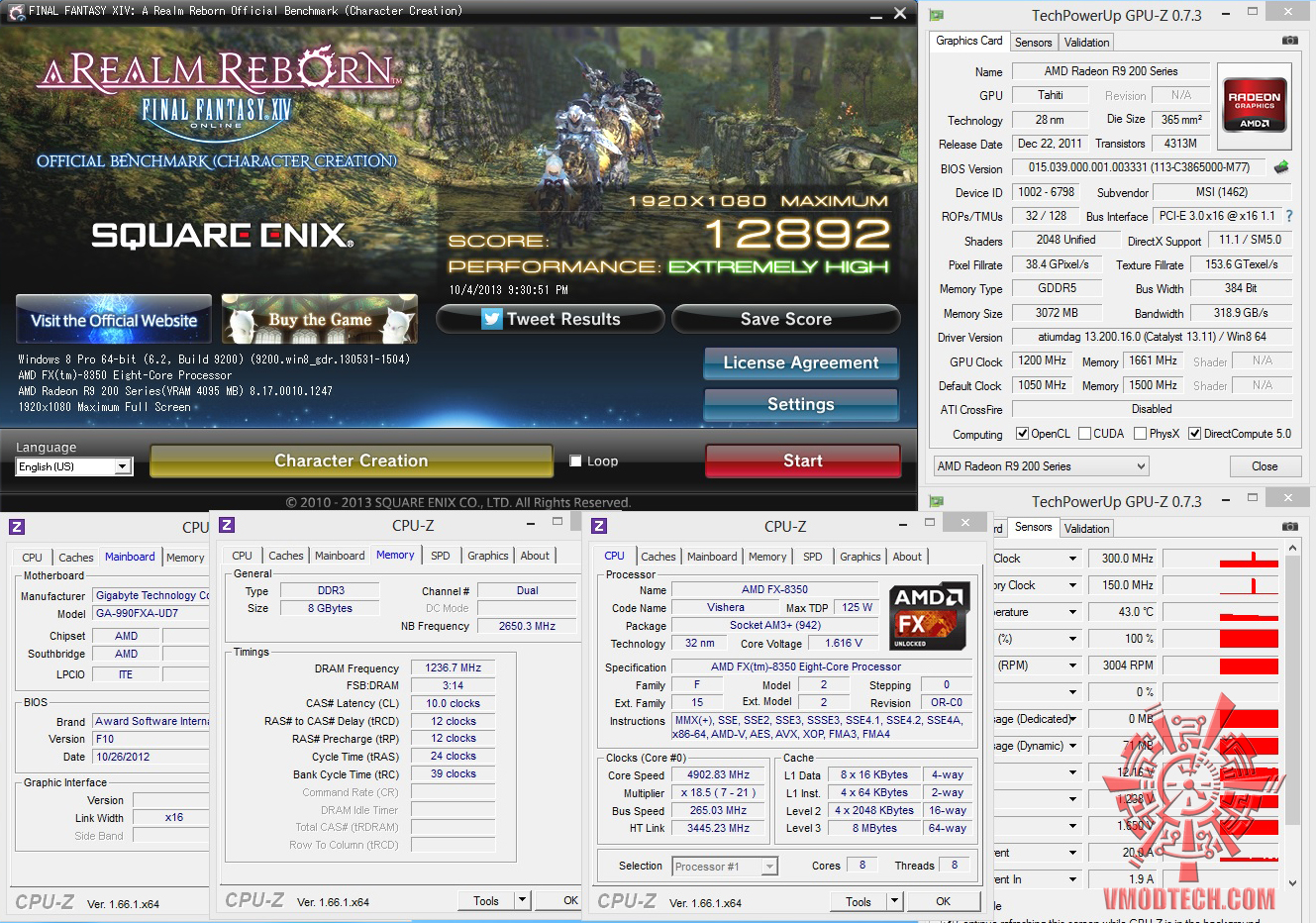The width and height of the screenshot is (1316, 923).
Task: Click the "AMD FX-8350" name value in CPU-Z
Action: point(774,589)
